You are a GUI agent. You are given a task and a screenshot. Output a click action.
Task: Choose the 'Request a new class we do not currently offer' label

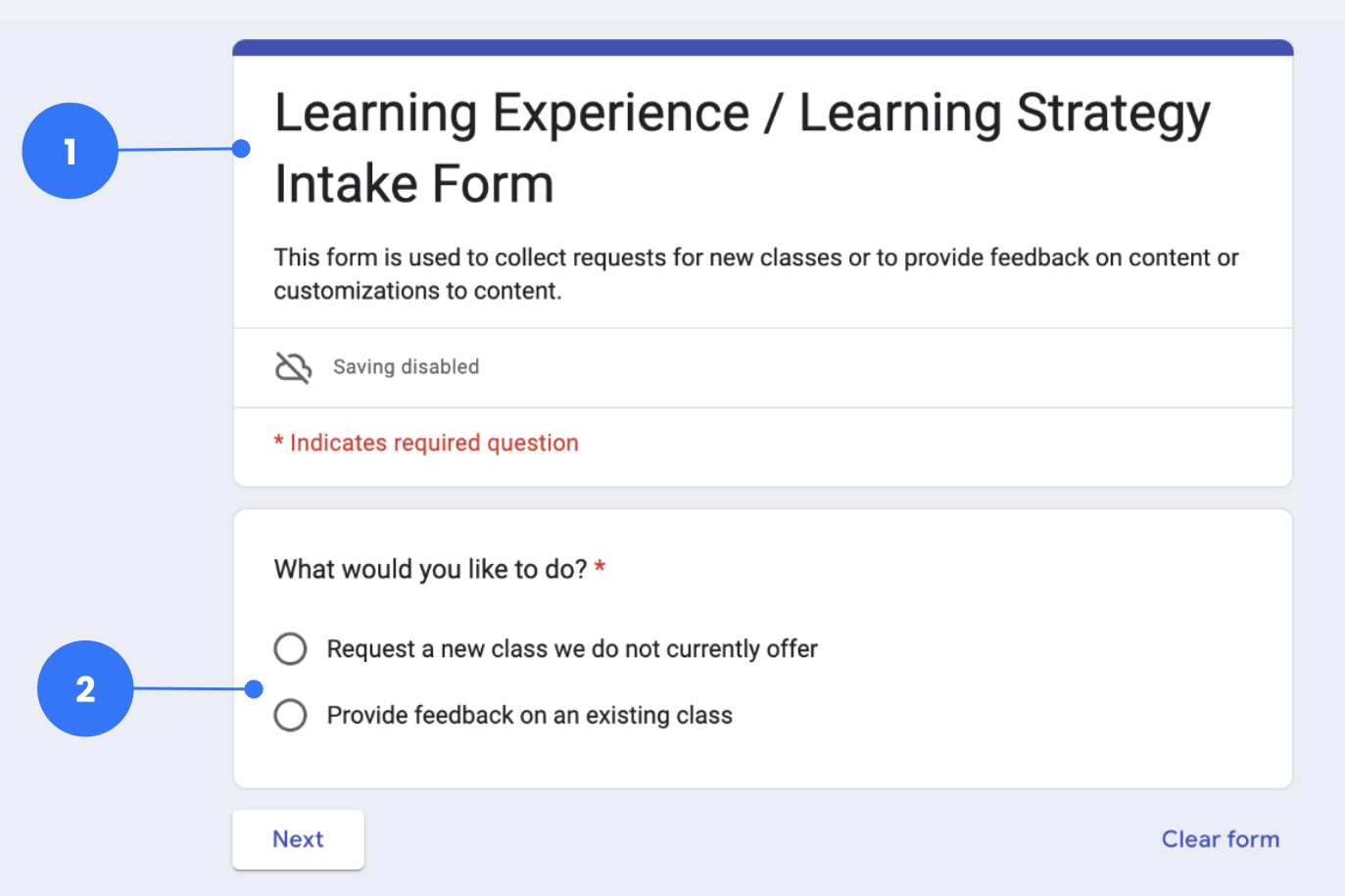tap(572, 649)
